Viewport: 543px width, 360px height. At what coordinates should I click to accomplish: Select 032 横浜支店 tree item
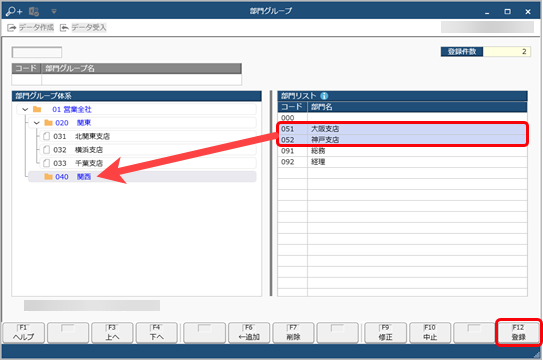coord(148,150)
